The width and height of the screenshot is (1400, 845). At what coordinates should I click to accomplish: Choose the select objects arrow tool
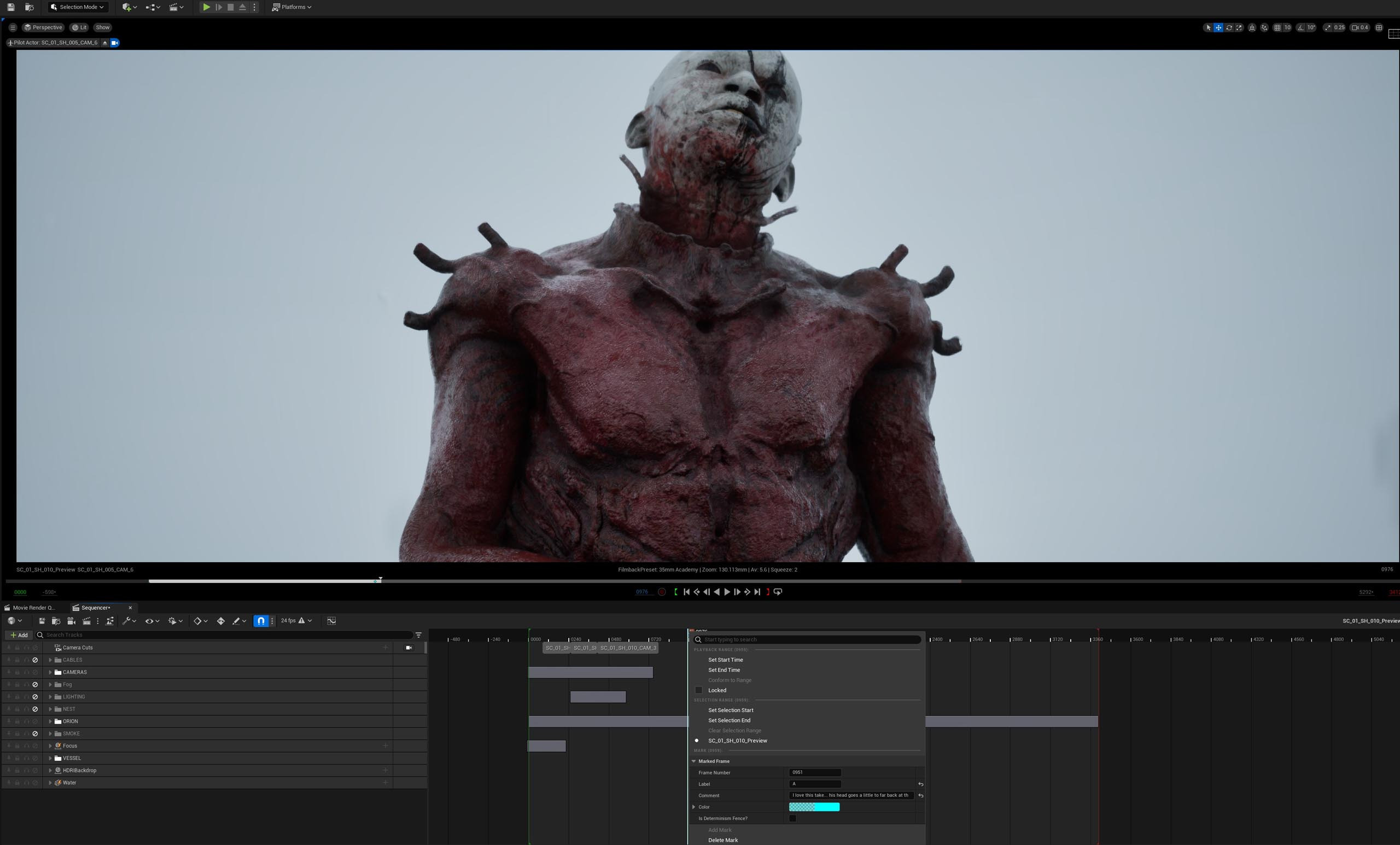pos(1208,27)
